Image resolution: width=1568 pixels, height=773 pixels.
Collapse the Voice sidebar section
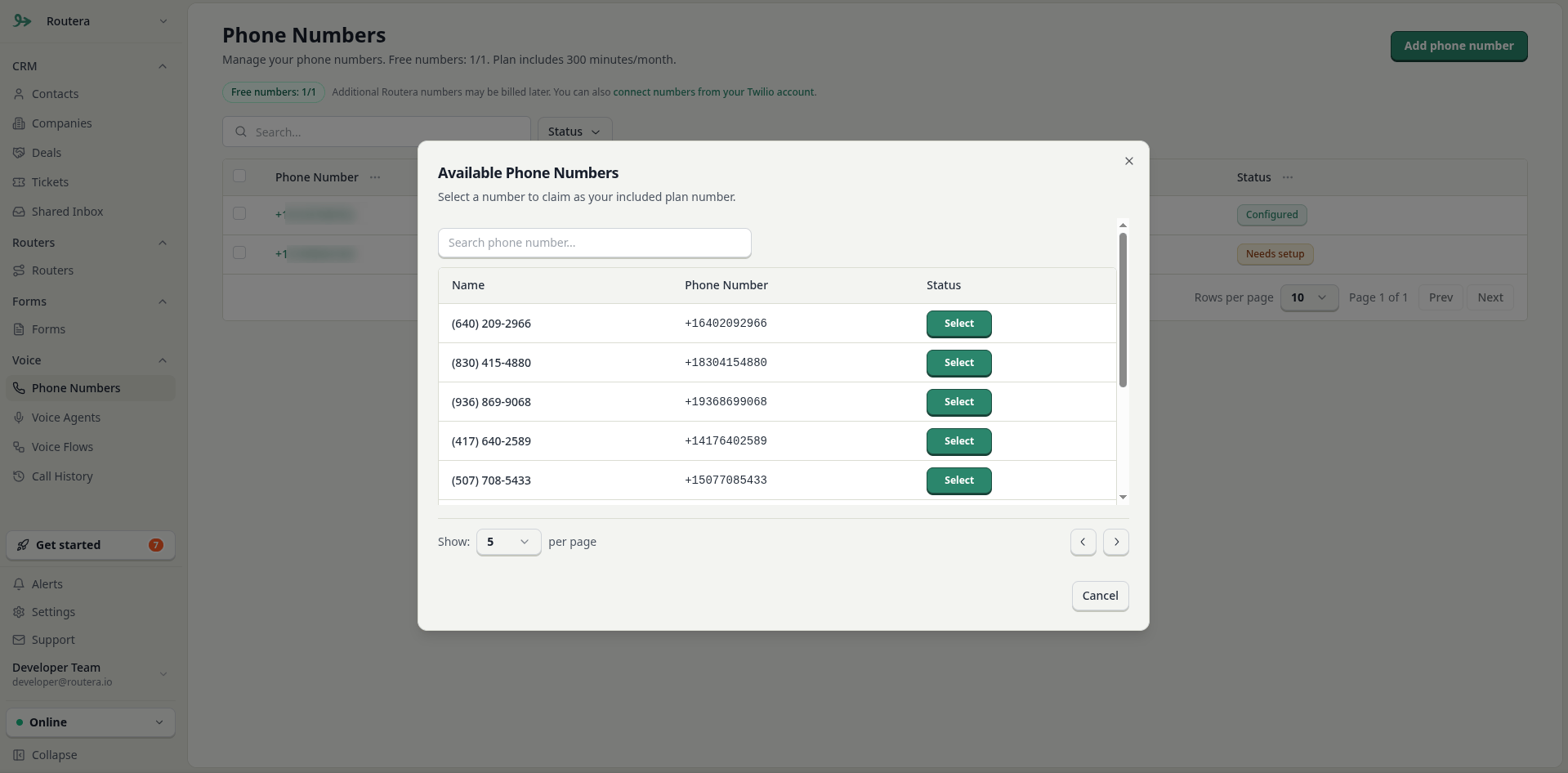(163, 360)
